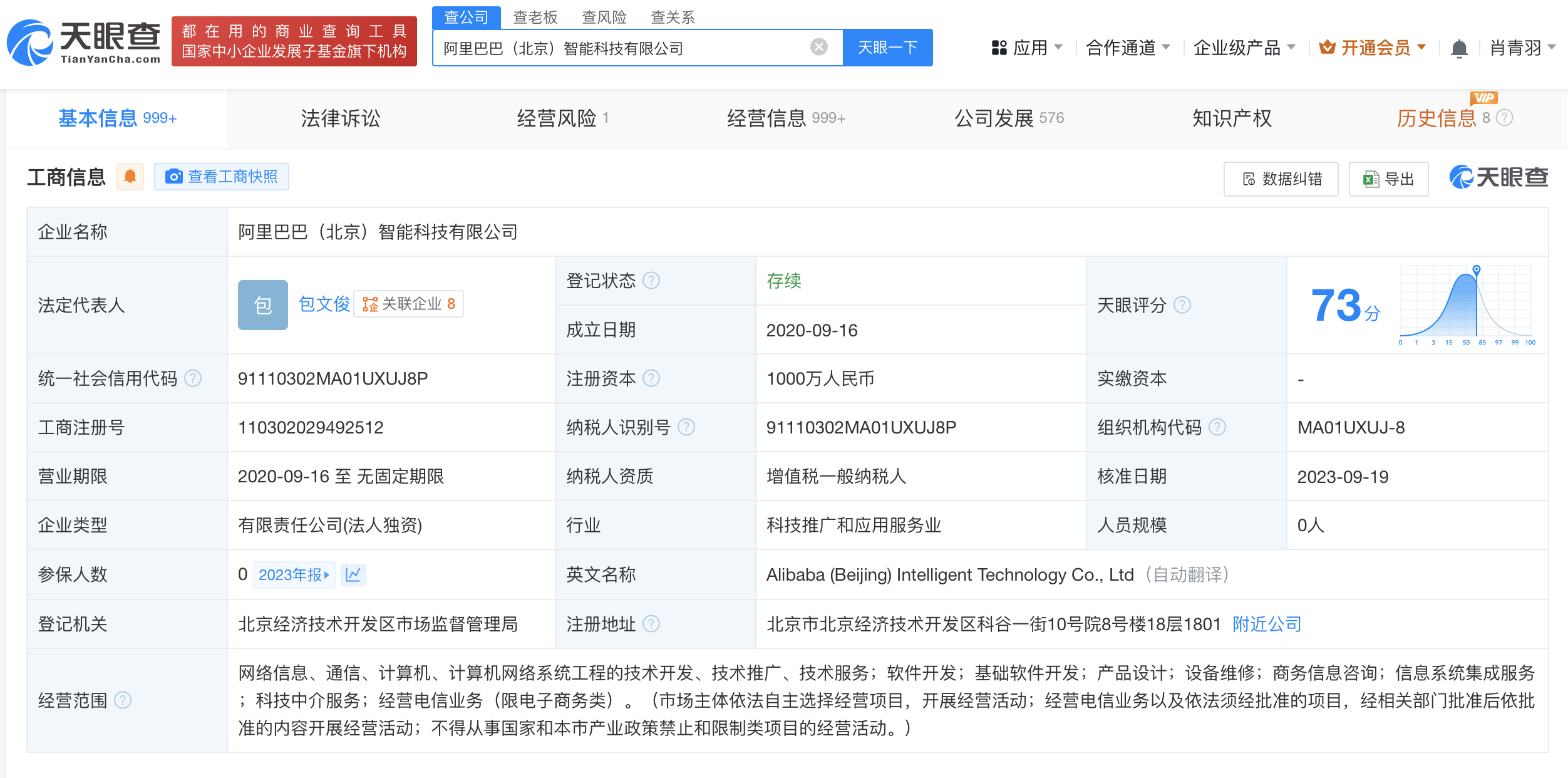Click the 包 avatar of legal representative
Screen dimensions: 1568x778
point(262,305)
